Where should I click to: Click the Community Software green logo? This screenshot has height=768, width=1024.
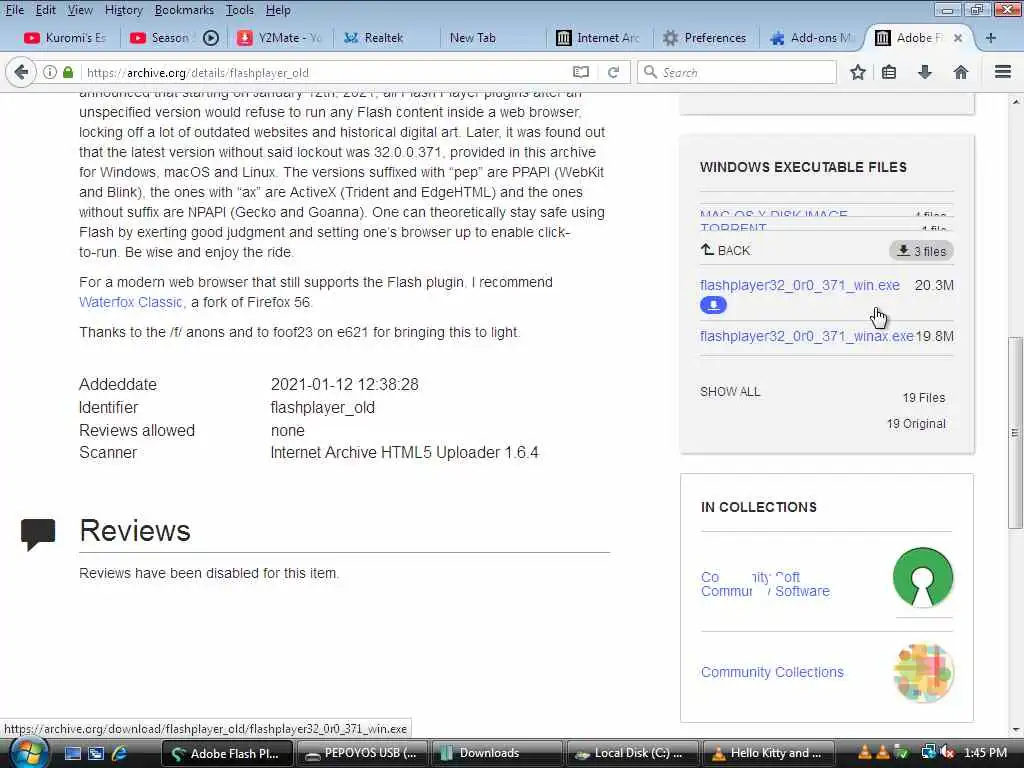[923, 578]
